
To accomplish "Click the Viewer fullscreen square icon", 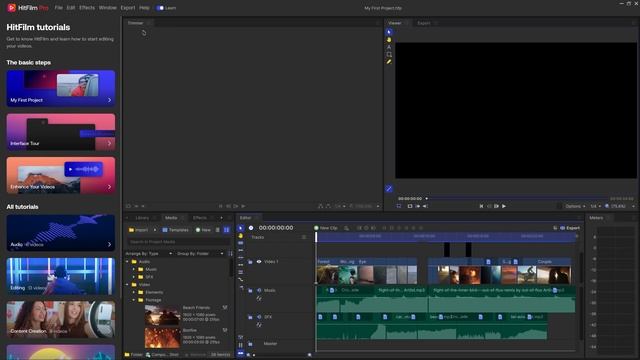I will coord(410,206).
